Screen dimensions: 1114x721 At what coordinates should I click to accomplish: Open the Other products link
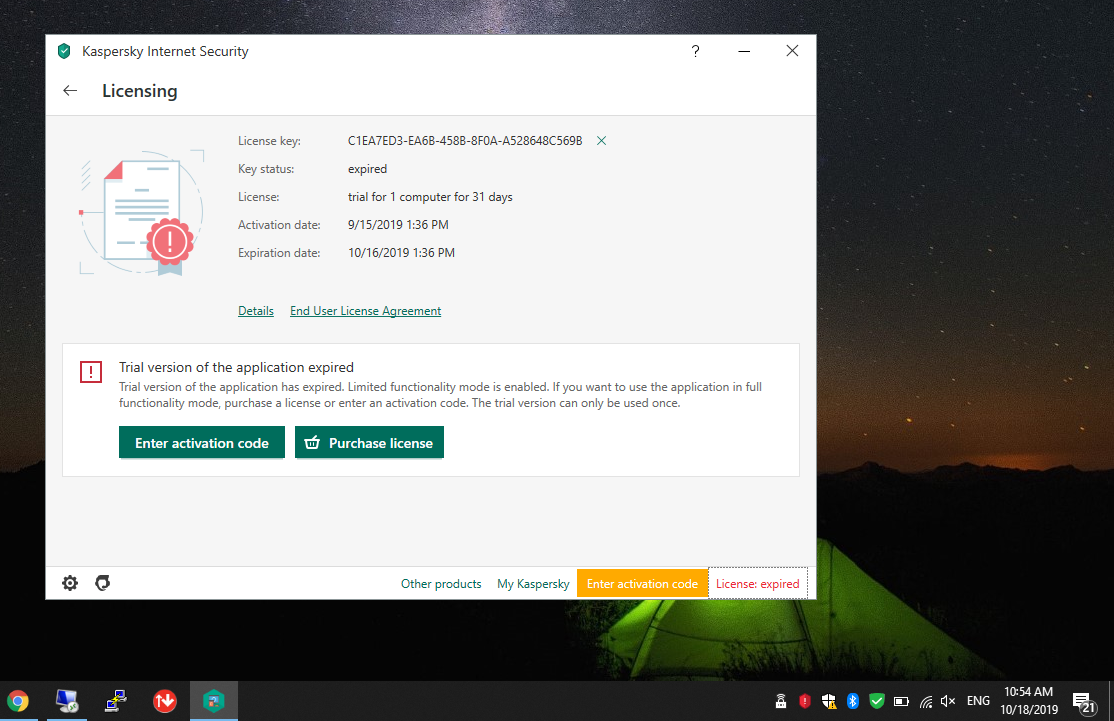pyautogui.click(x=441, y=584)
